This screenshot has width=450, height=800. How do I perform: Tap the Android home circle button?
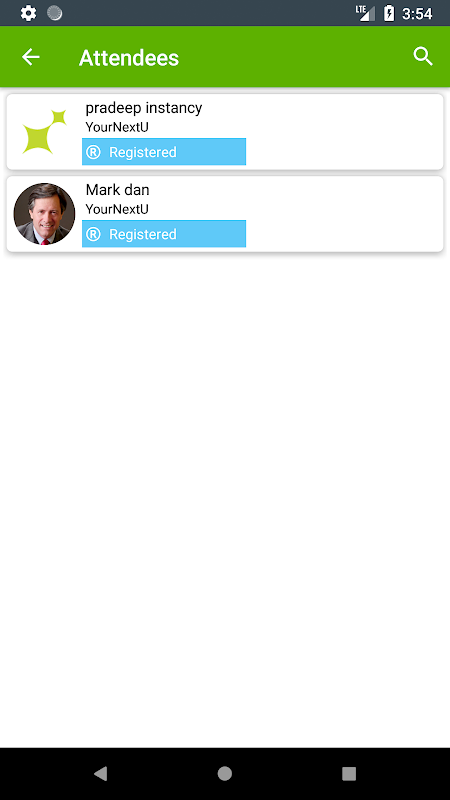[x=224, y=773]
